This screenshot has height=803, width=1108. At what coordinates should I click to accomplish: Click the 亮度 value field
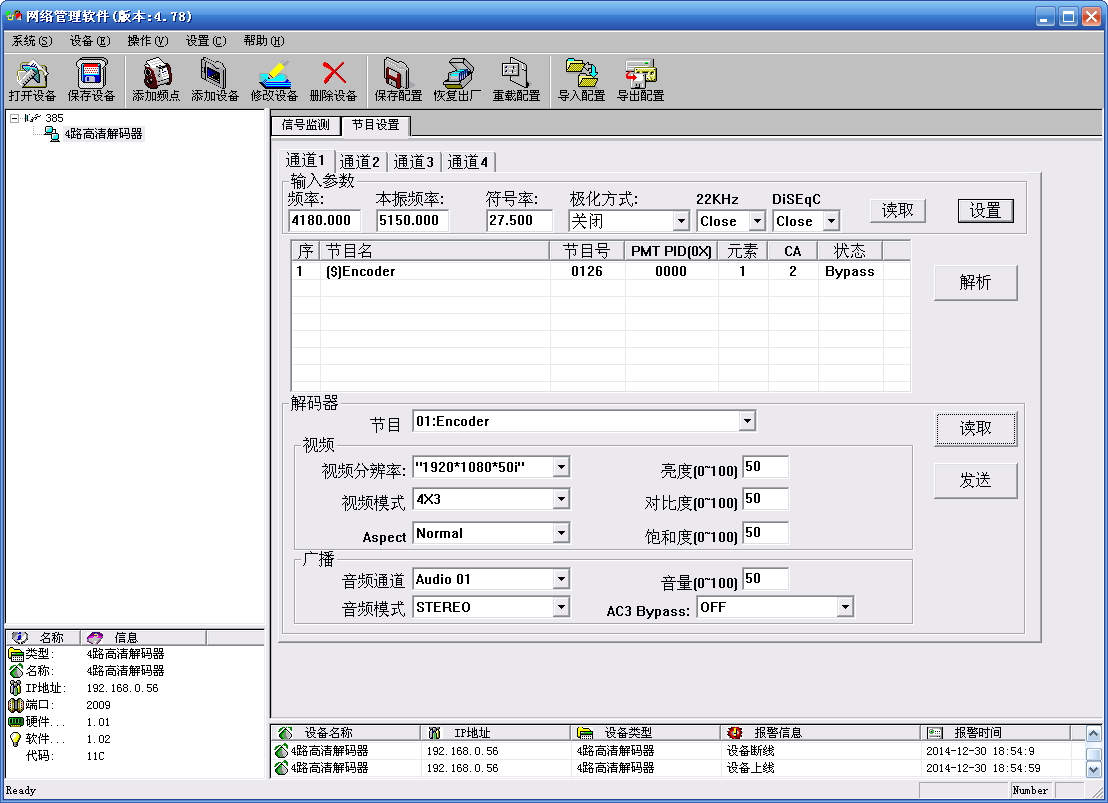765,467
